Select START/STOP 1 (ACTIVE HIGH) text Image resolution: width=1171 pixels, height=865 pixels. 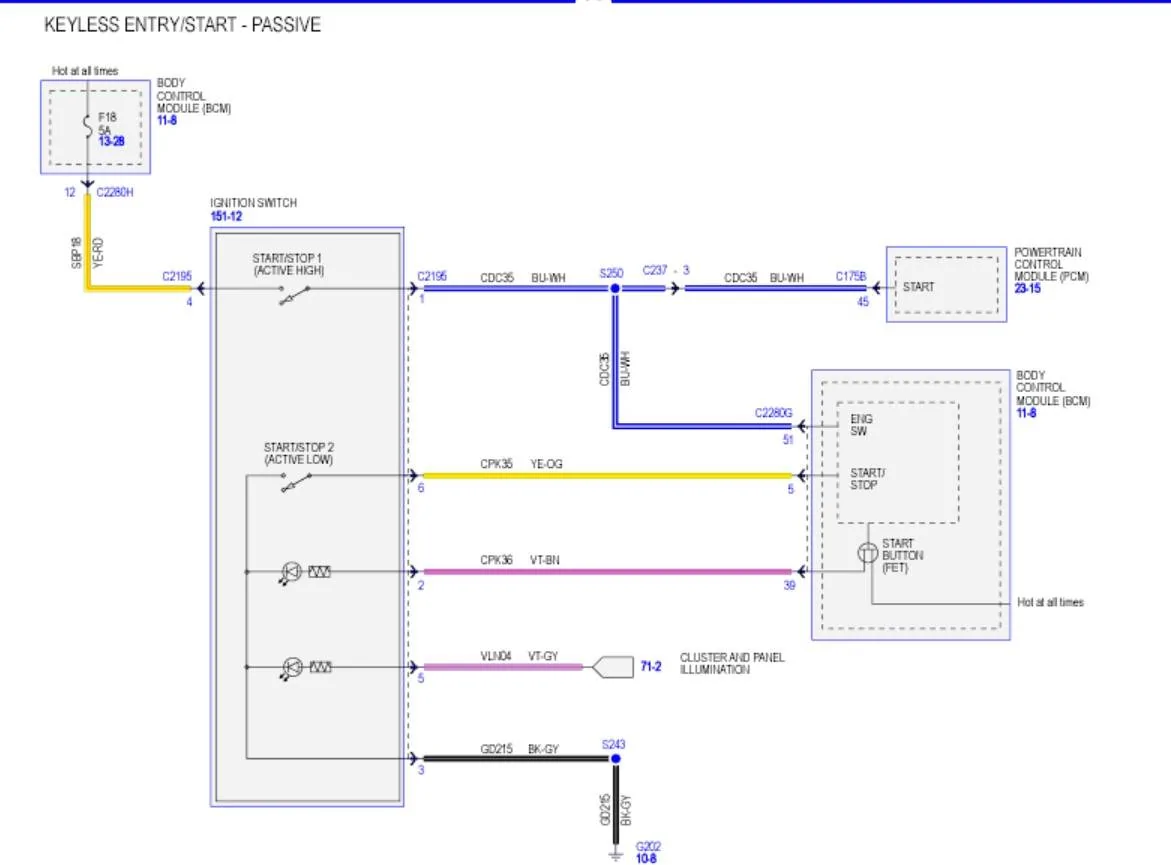(288, 264)
